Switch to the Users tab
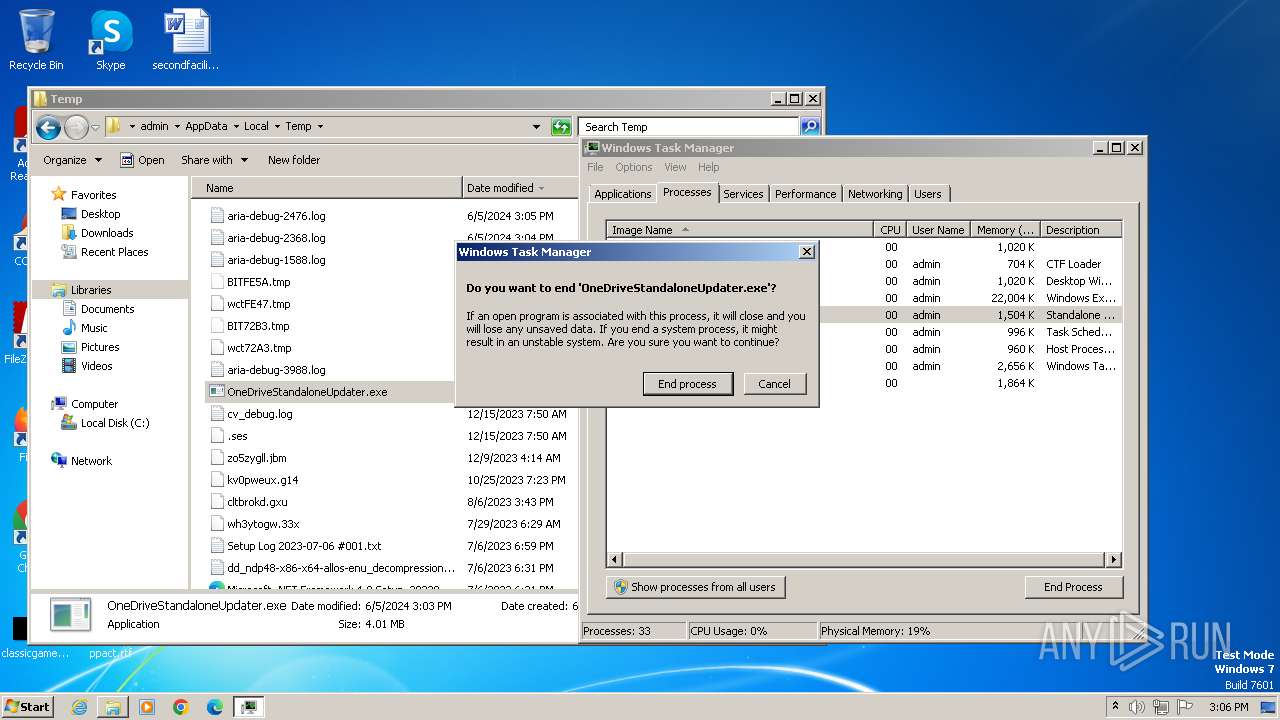The height and width of the screenshot is (720, 1280). click(928, 194)
